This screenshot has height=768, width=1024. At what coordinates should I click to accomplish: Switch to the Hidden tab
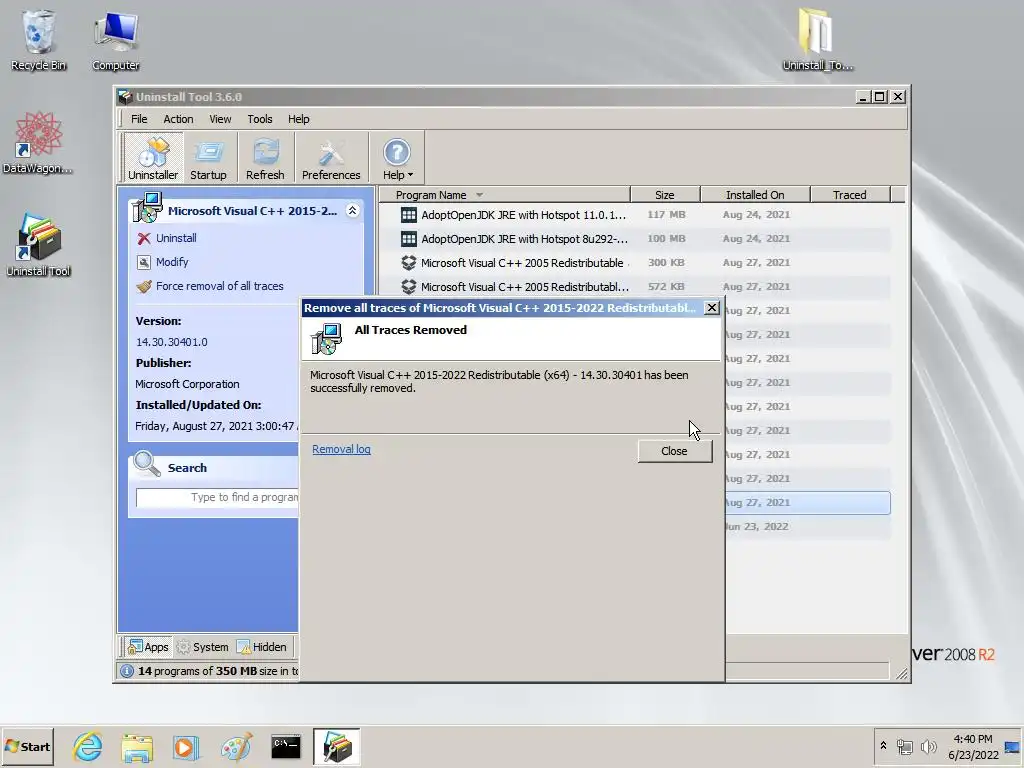(262, 647)
